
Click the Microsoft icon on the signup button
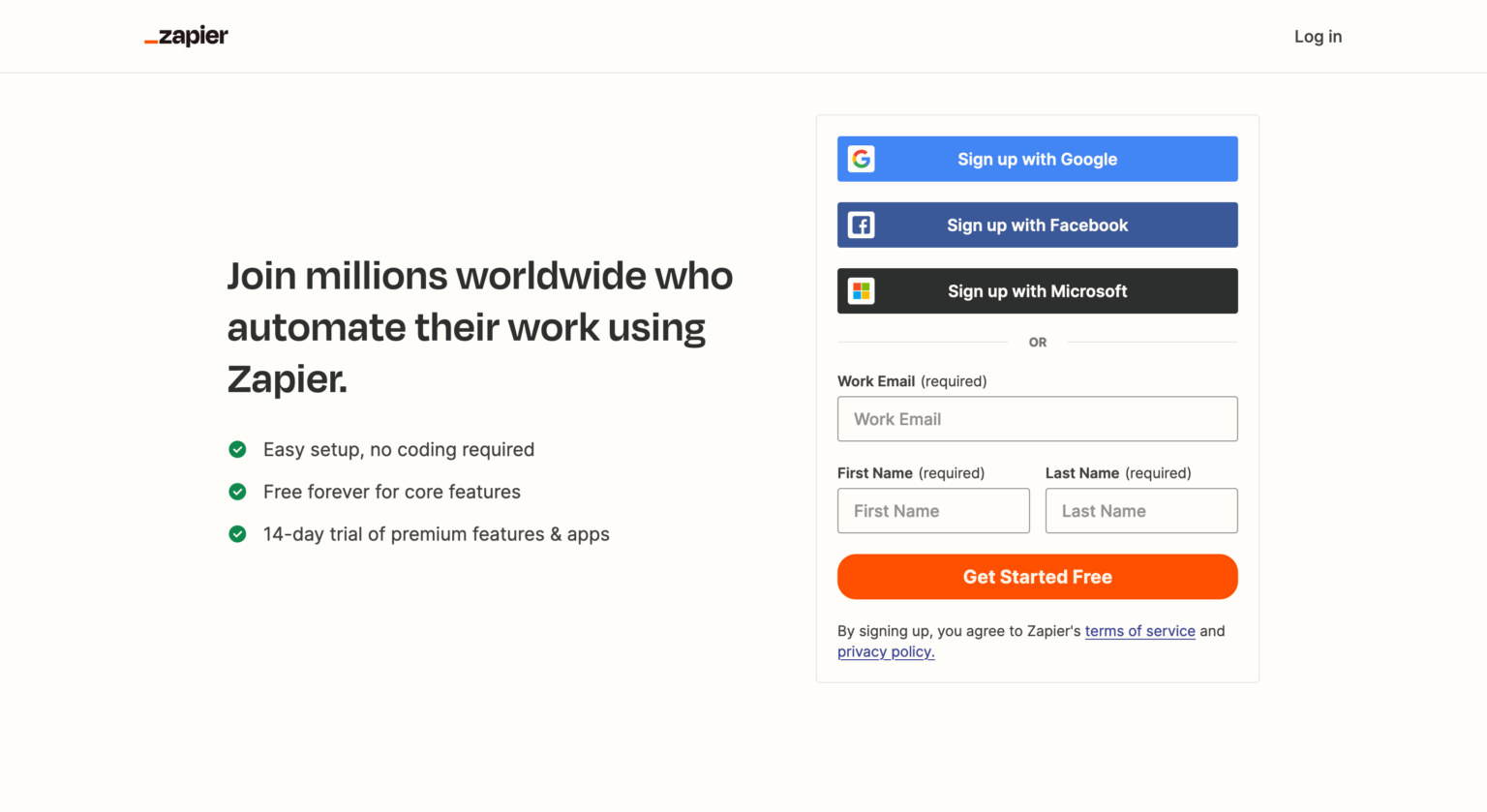[x=862, y=290]
